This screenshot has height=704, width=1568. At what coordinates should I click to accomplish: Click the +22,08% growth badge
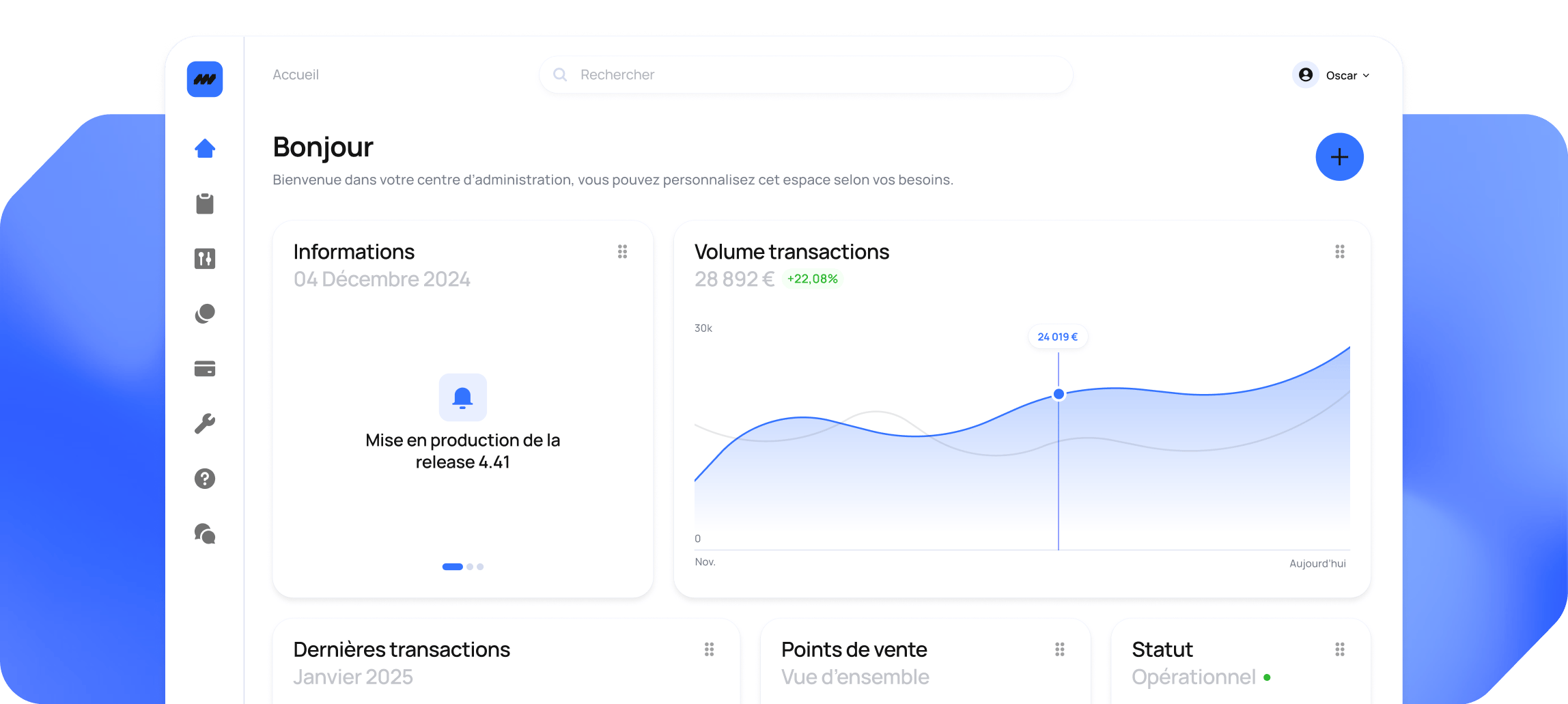[813, 279]
